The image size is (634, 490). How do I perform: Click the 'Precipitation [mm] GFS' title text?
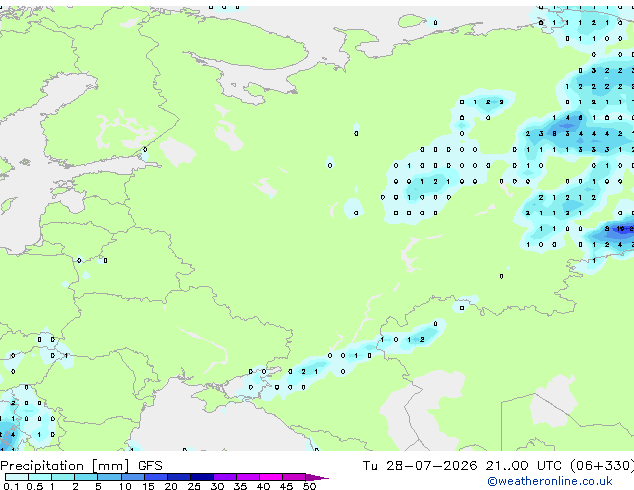tap(81, 466)
